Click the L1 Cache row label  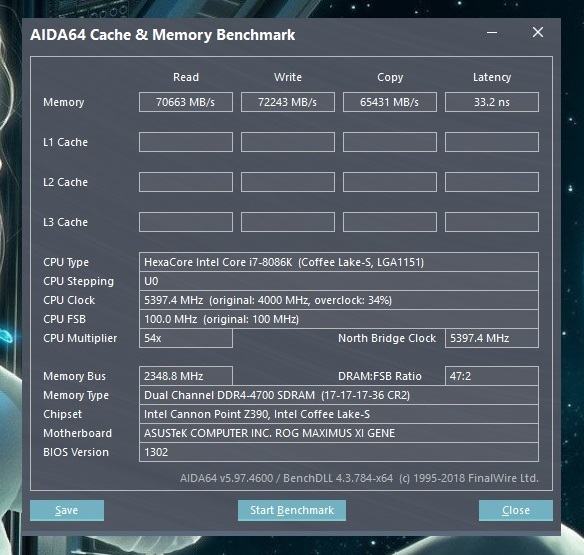point(66,142)
